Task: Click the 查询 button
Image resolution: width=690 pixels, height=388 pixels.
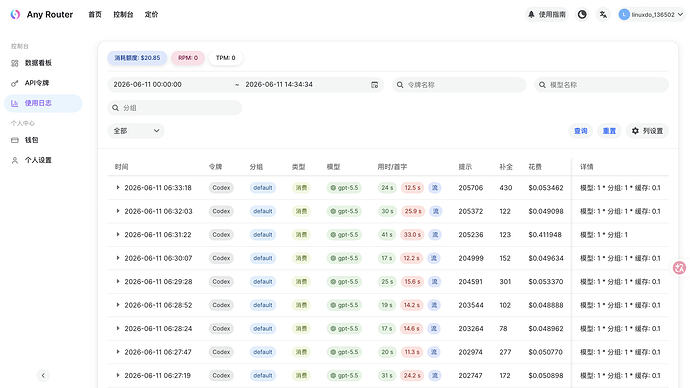Action: pos(581,131)
